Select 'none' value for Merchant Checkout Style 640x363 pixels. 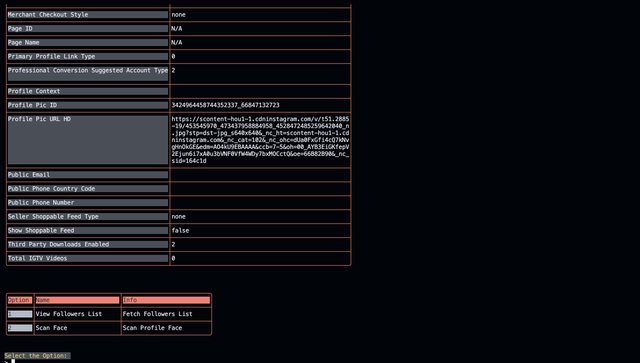coord(178,15)
